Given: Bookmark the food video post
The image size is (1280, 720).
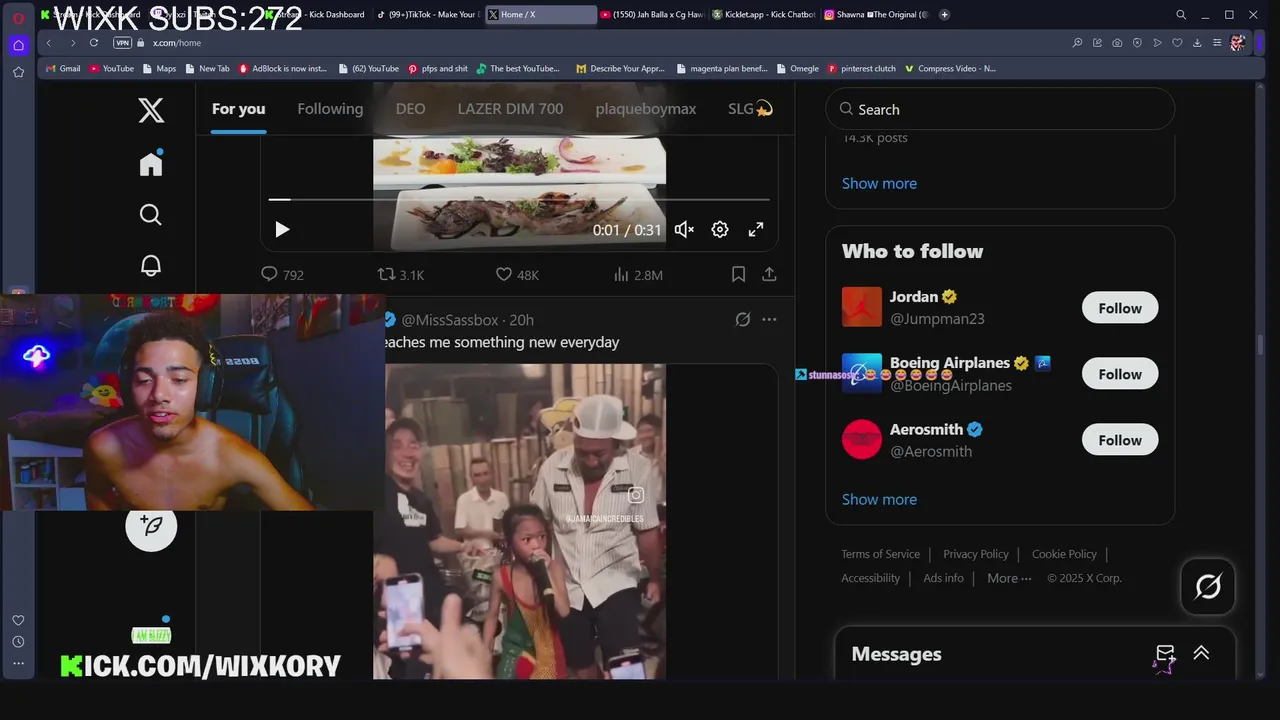Looking at the screenshot, I should 738,274.
